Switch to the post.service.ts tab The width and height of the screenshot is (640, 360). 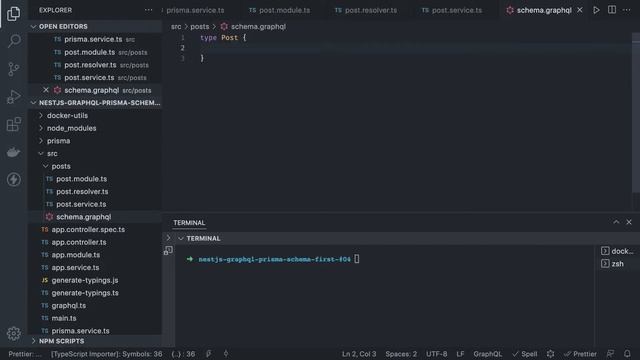452,10
